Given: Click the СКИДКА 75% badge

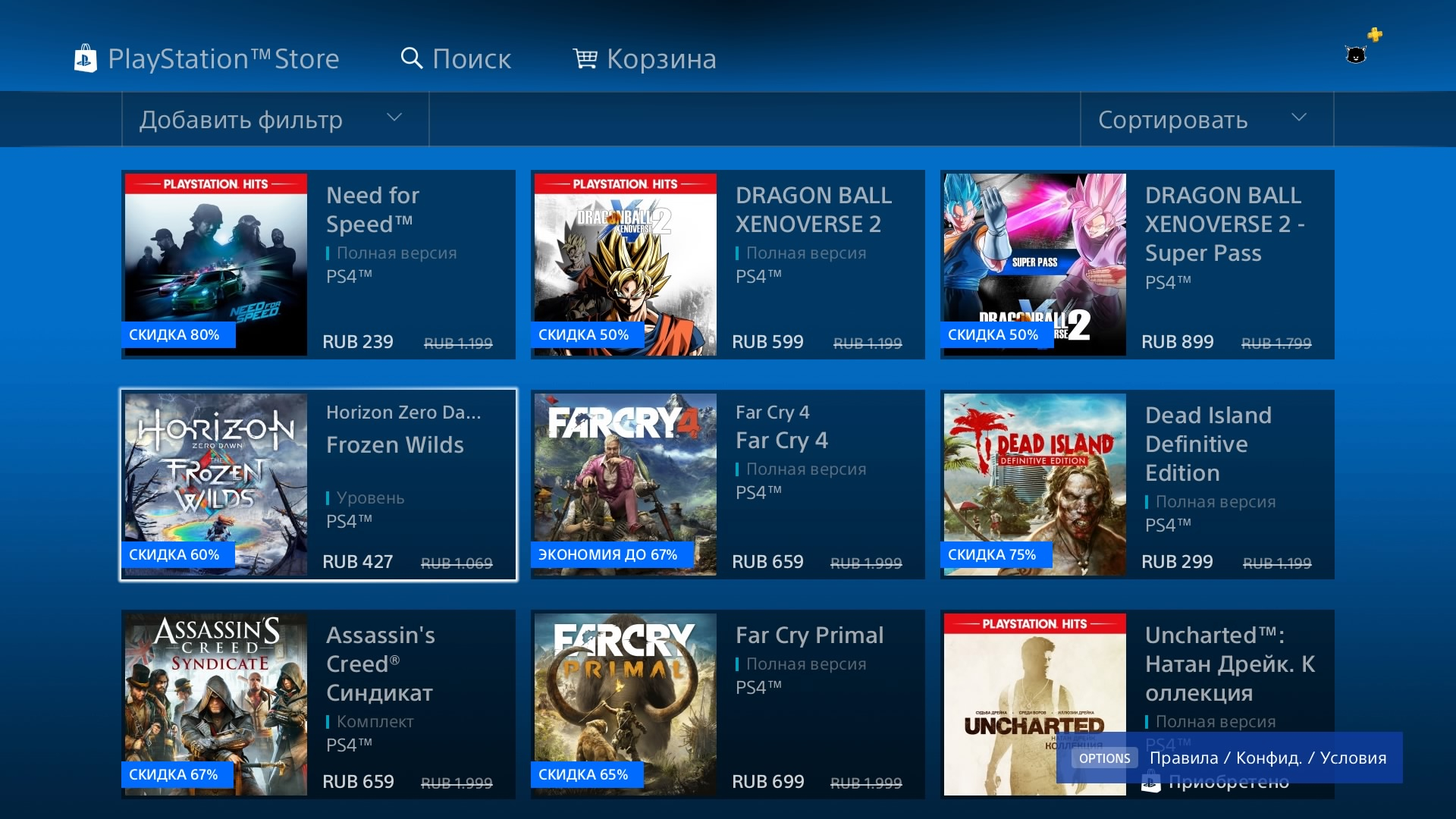Looking at the screenshot, I should (x=996, y=554).
